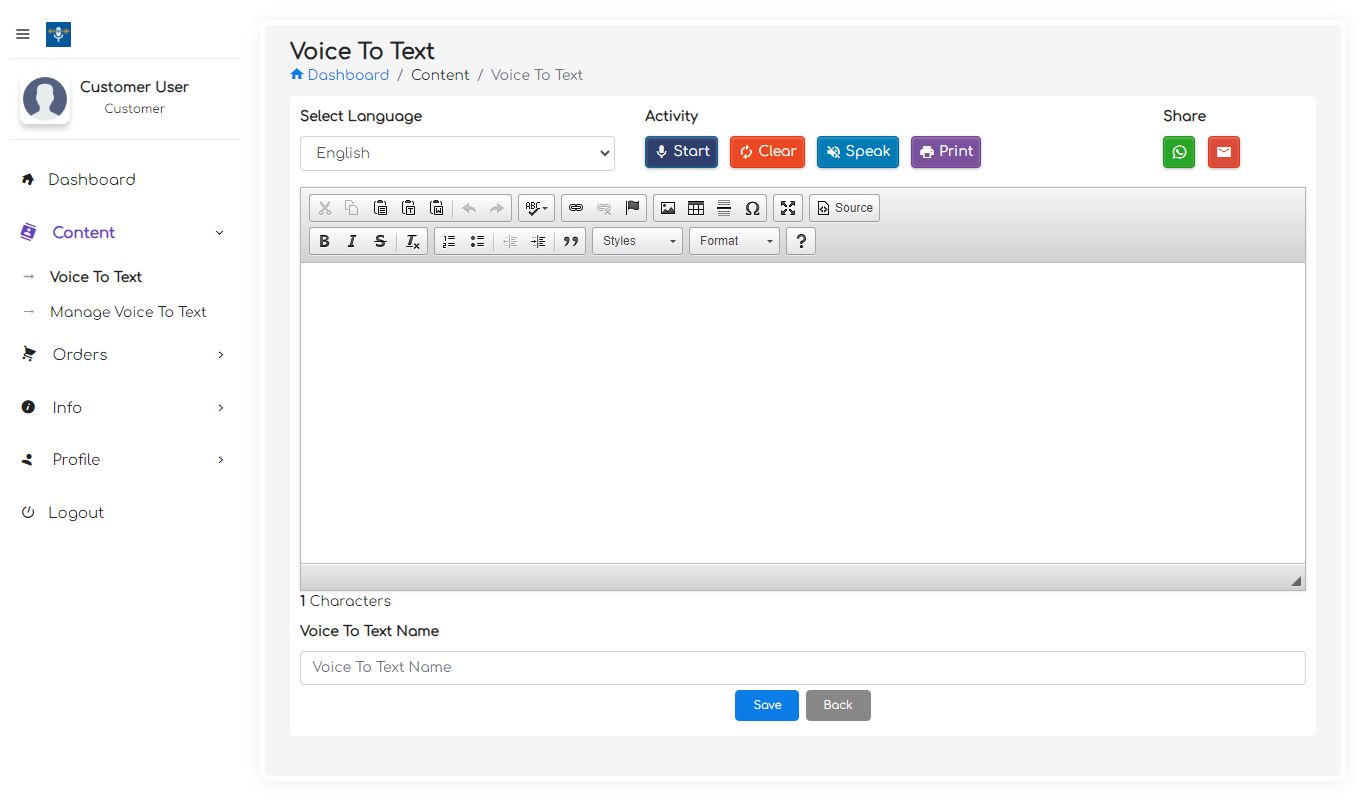Insert a table in the editor

pyautogui.click(x=696, y=208)
